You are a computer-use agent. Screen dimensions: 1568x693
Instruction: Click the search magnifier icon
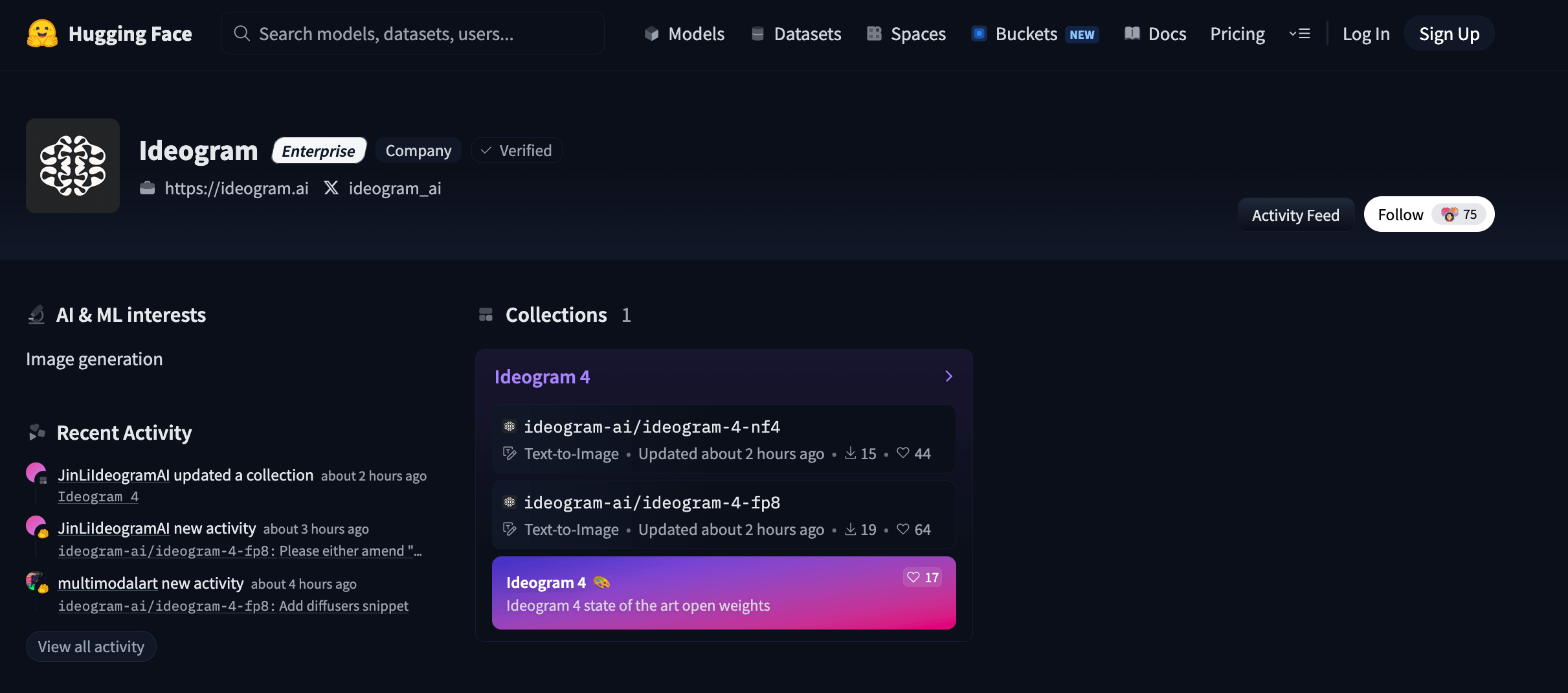click(x=241, y=33)
